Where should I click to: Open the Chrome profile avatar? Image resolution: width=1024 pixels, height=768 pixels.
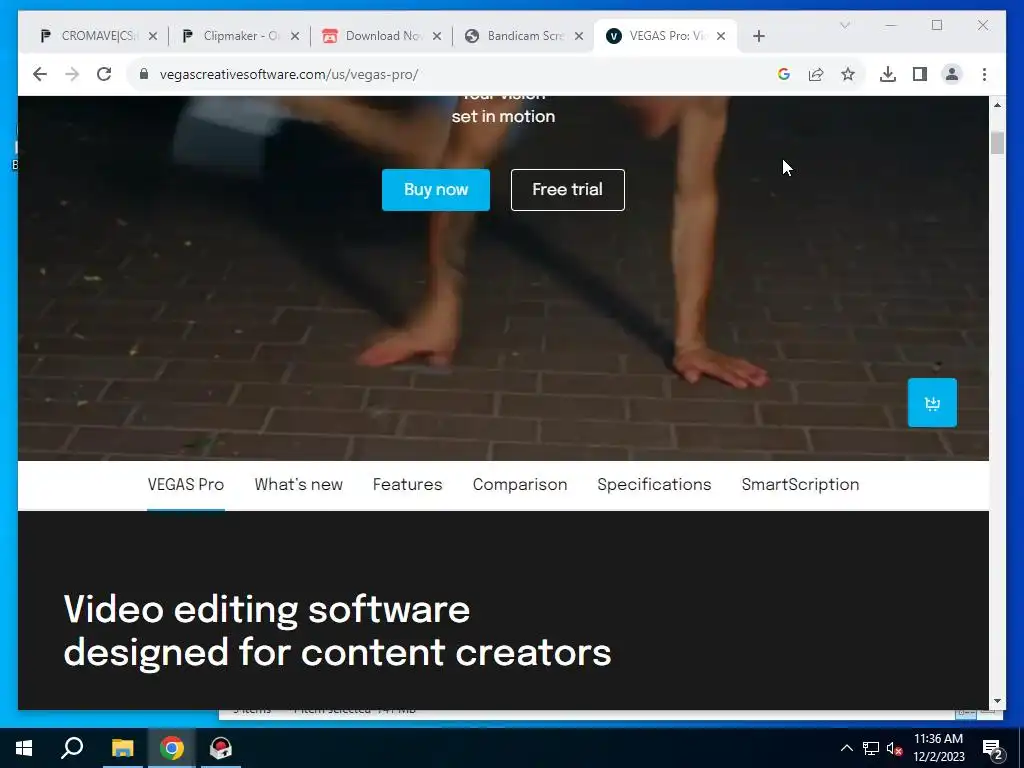(952, 74)
